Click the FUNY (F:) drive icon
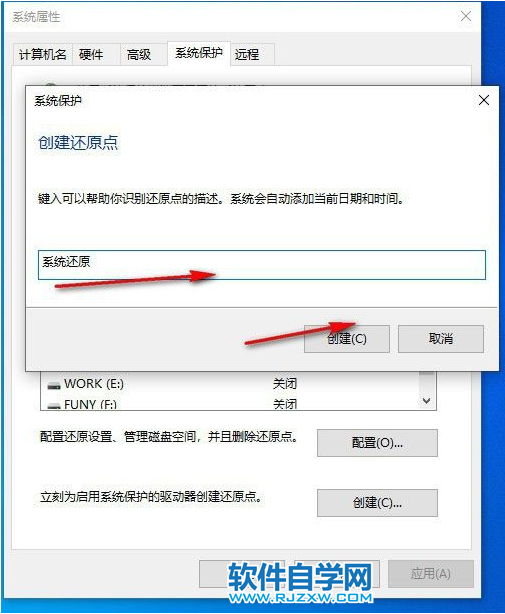This screenshot has width=505, height=614. tap(54, 406)
